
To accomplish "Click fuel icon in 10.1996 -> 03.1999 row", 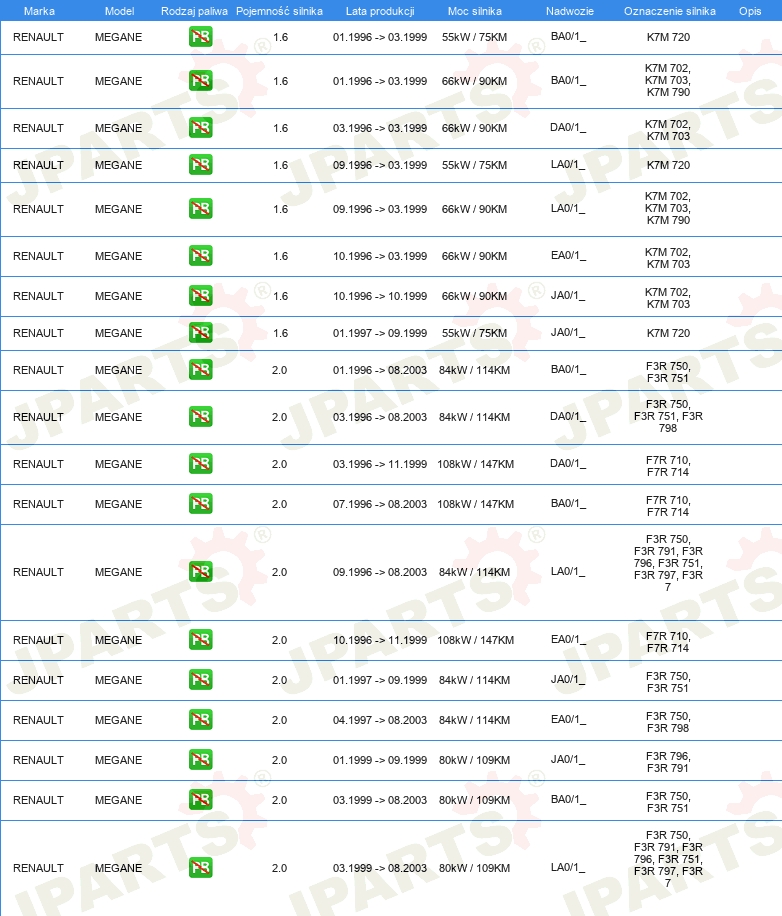I will [x=200, y=256].
